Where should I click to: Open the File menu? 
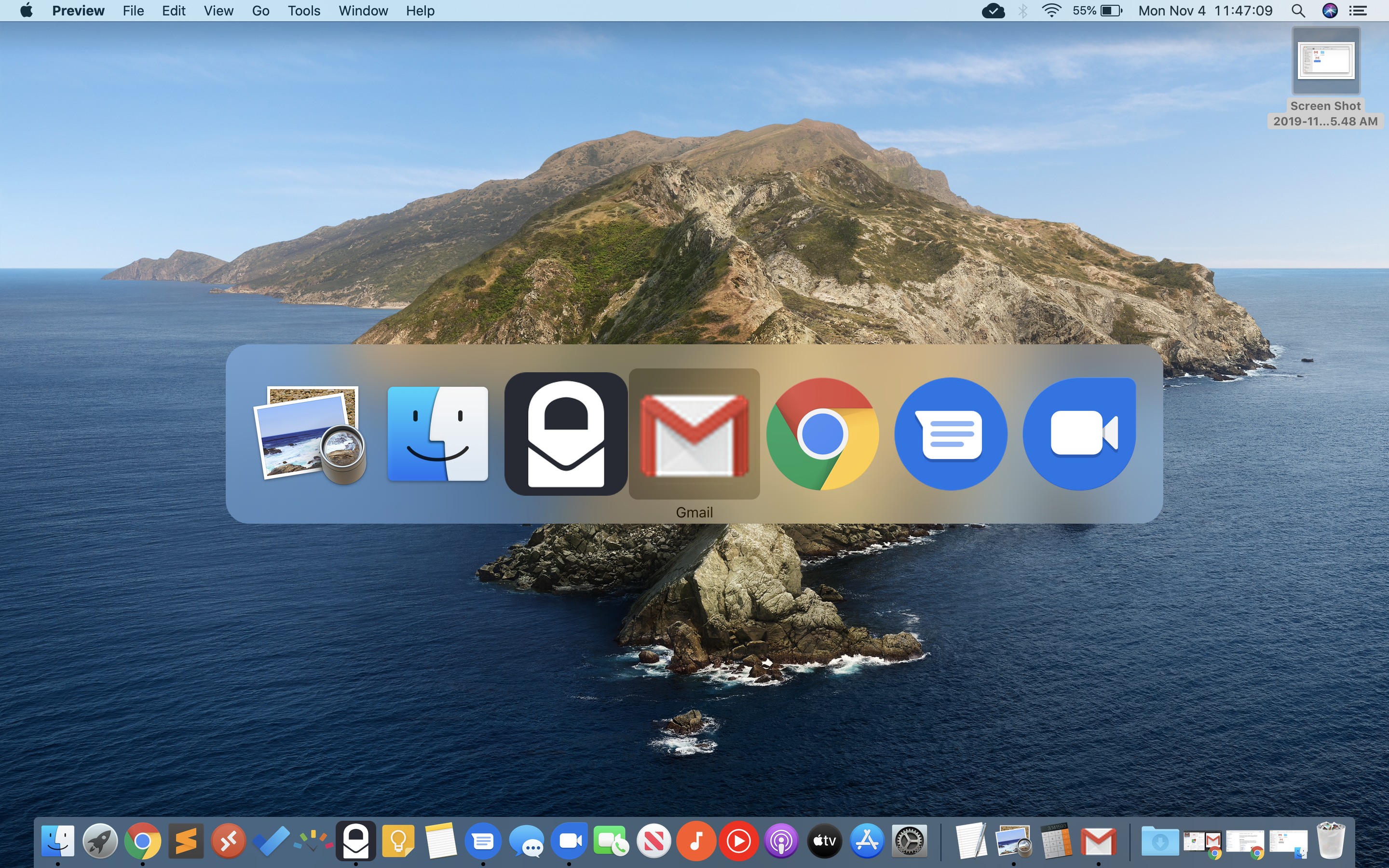(133, 10)
